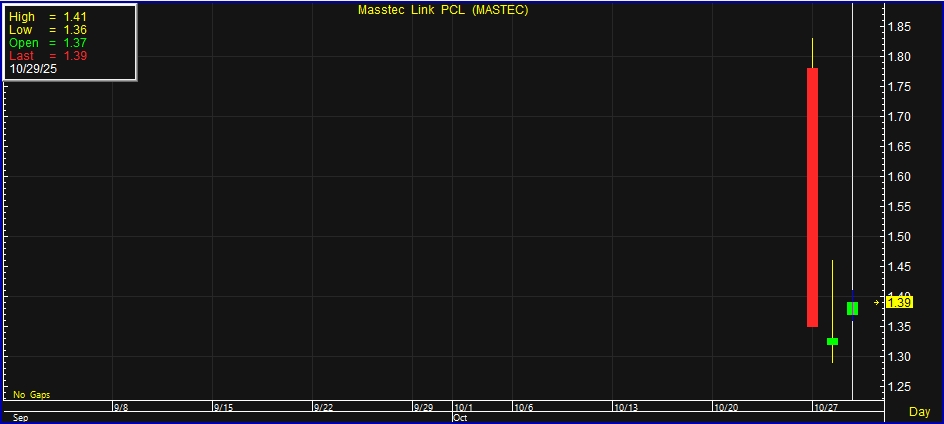The width and height of the screenshot is (944, 424).
Task: Click the green Open value row
Action: 48,43
